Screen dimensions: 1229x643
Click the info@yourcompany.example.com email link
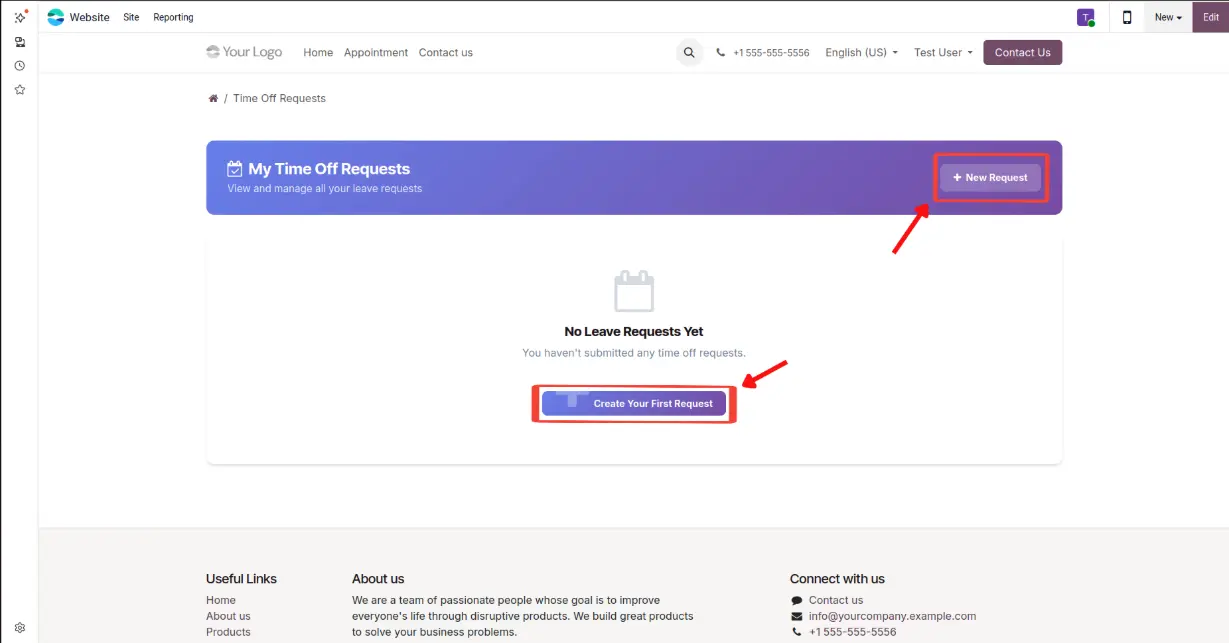point(892,616)
